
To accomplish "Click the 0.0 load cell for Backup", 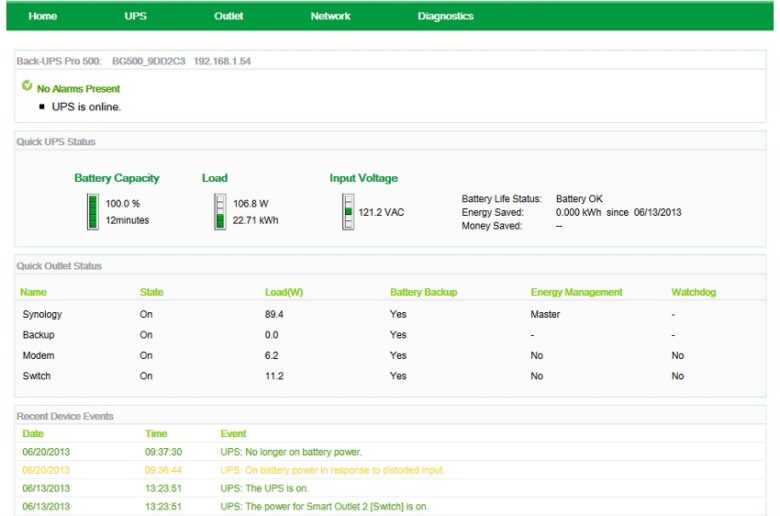I will [x=271, y=335].
